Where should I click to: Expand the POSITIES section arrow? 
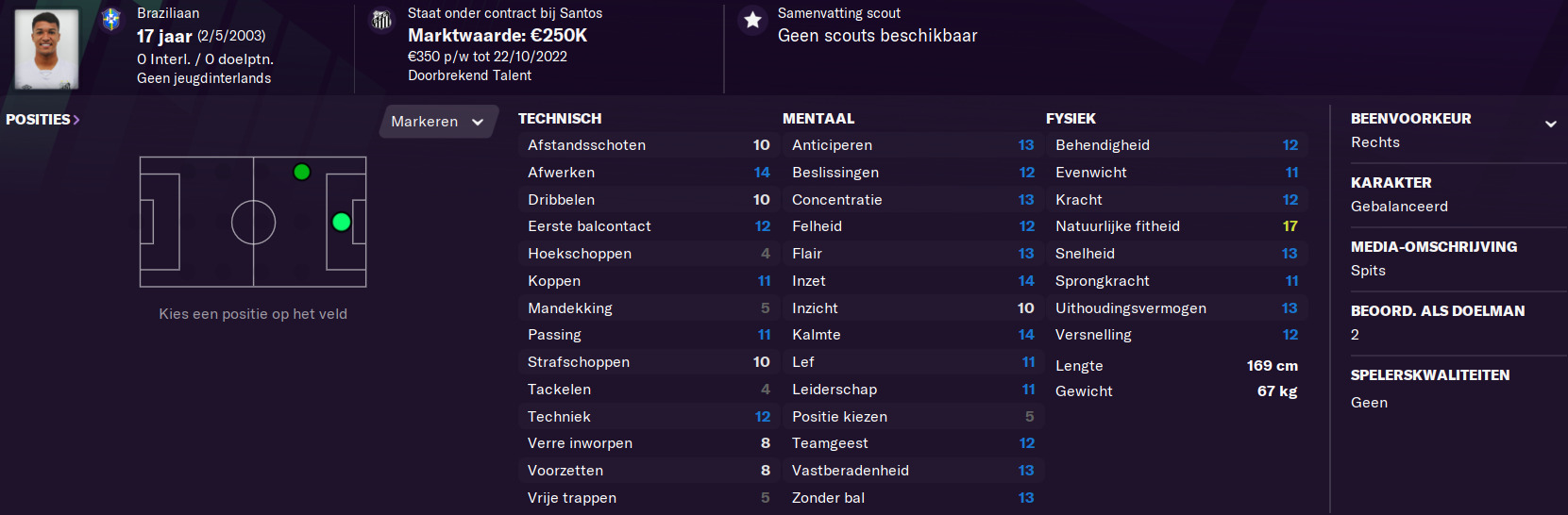pyautogui.click(x=76, y=120)
